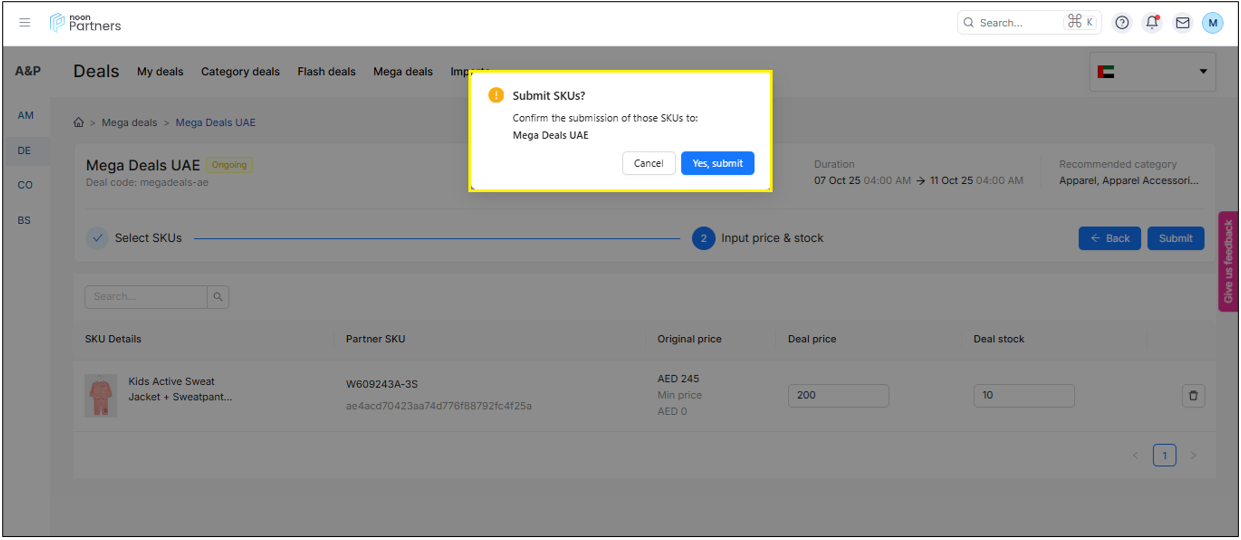Focus the Deal stock input field
This screenshot has width=1241, height=540.
coord(1023,395)
